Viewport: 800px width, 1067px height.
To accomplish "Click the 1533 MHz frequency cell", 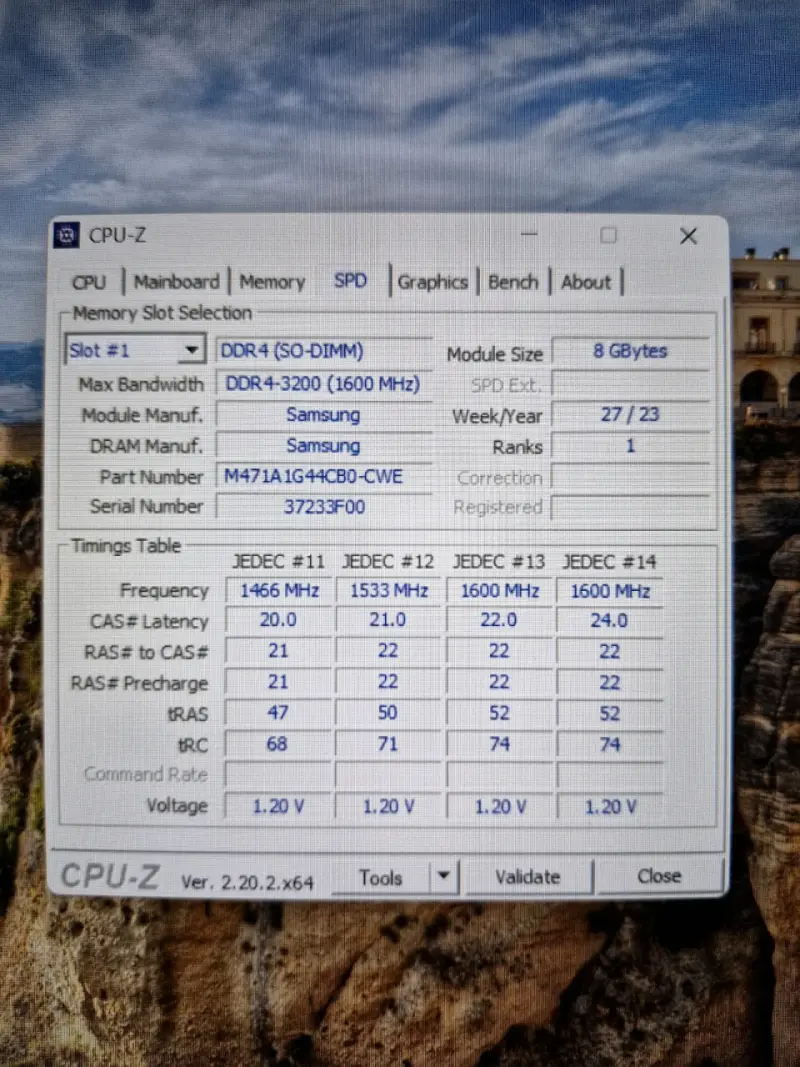I will tap(388, 591).
